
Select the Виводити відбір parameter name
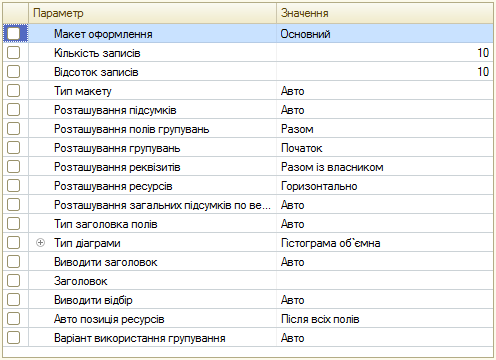pos(93,300)
